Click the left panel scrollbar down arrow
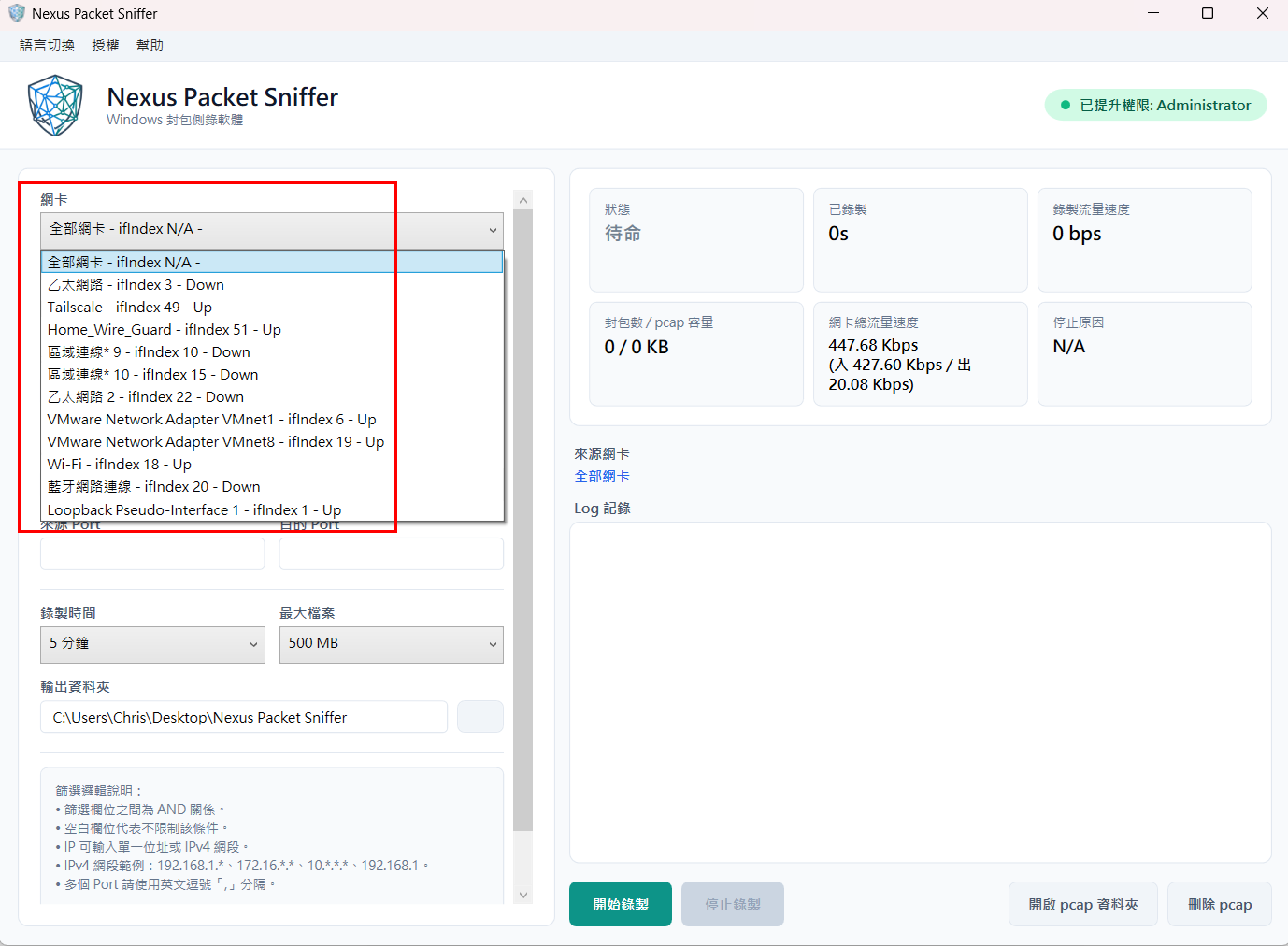The height and width of the screenshot is (946, 1288). tap(523, 895)
